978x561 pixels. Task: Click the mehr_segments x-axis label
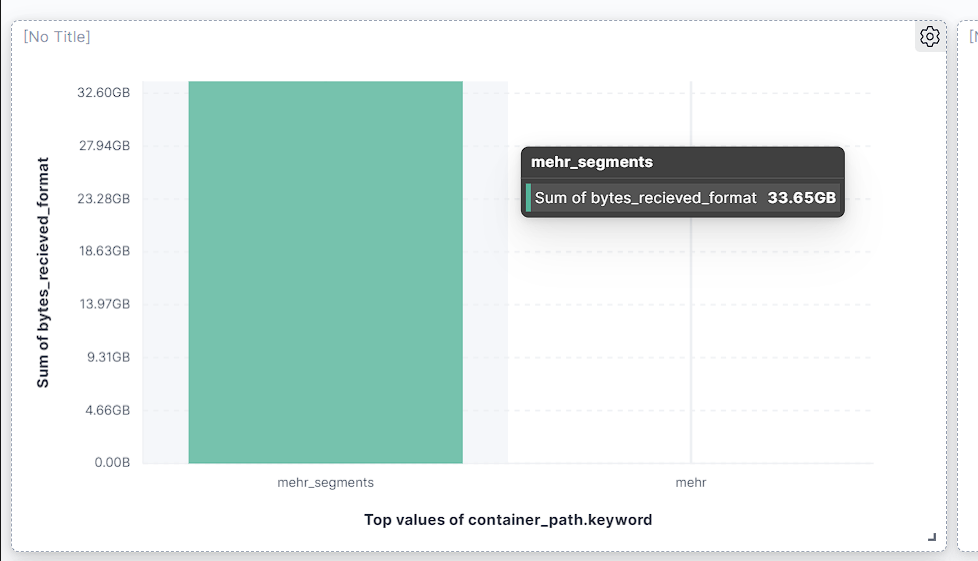click(325, 482)
